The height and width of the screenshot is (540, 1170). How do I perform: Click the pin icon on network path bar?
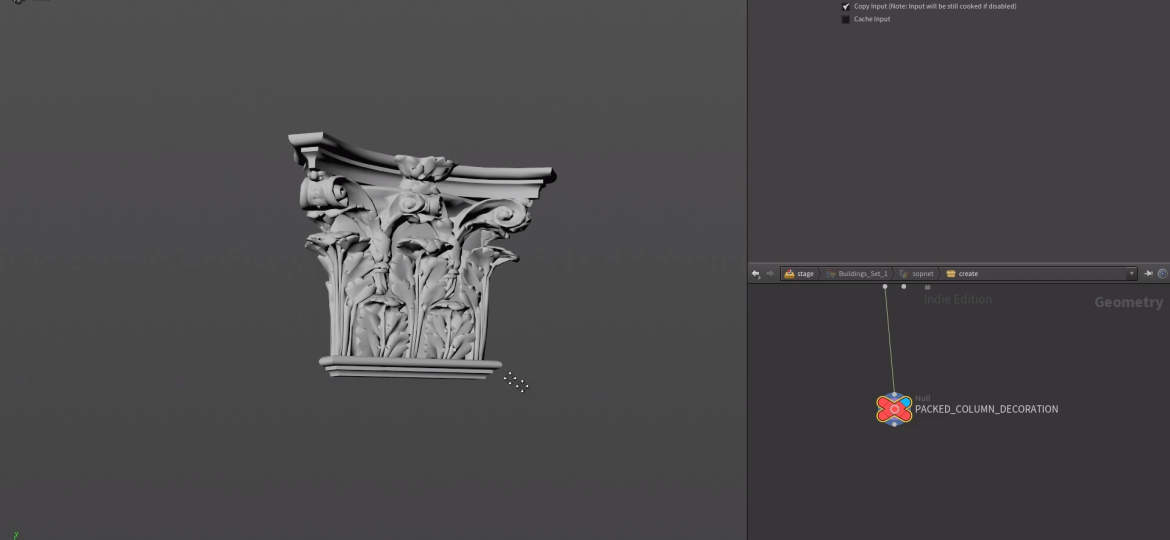pos(1148,274)
